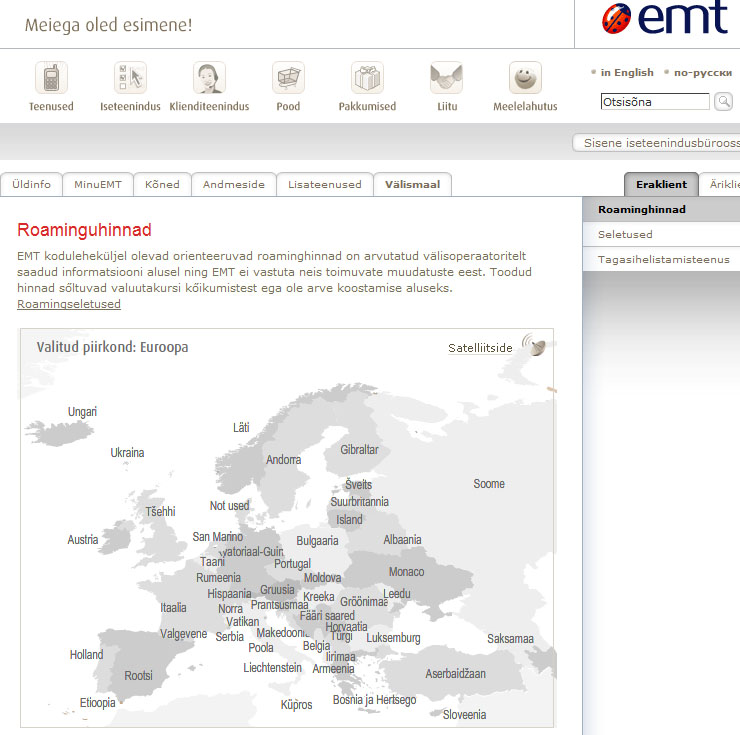Switch to the Kõned tab
The width and height of the screenshot is (740, 735).
pyautogui.click(x=162, y=185)
